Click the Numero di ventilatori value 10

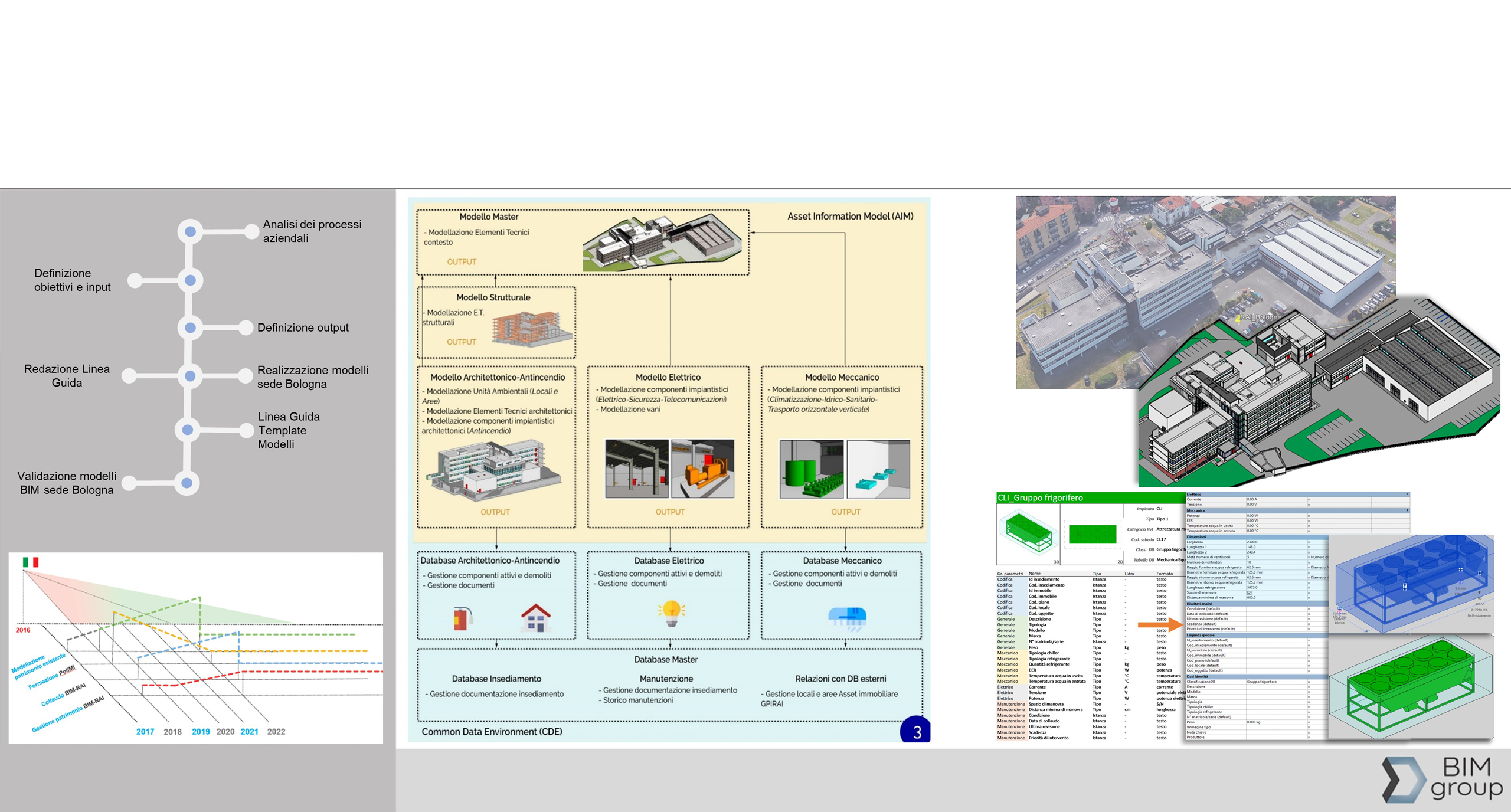[1275, 562]
